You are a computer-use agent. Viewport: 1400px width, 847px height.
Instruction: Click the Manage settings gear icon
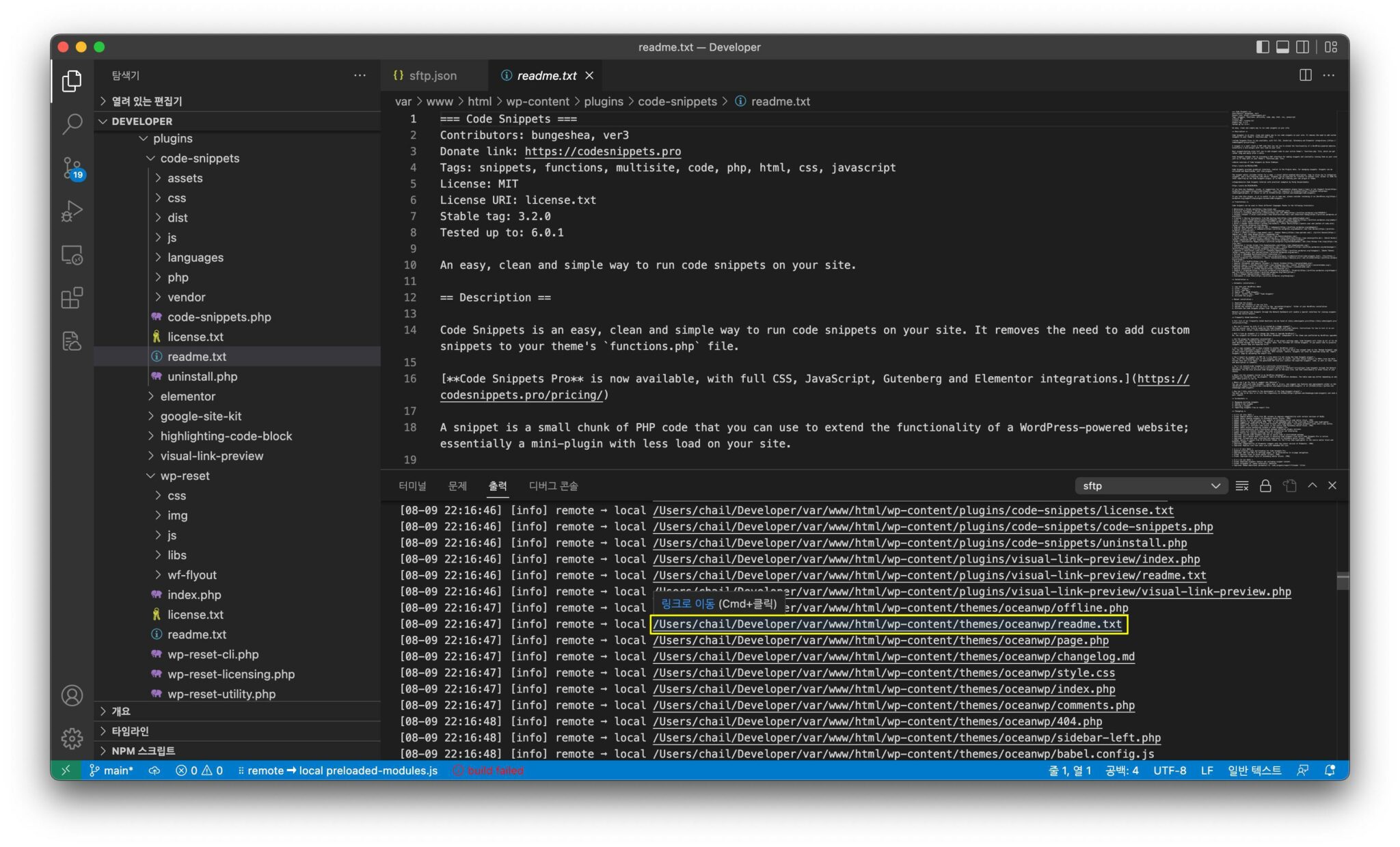[x=72, y=738]
